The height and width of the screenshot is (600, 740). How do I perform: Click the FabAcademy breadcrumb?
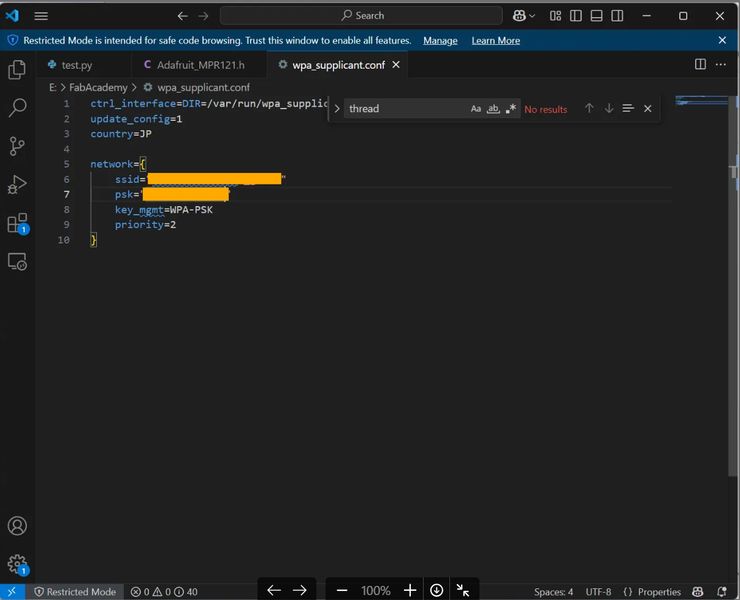pos(98,88)
